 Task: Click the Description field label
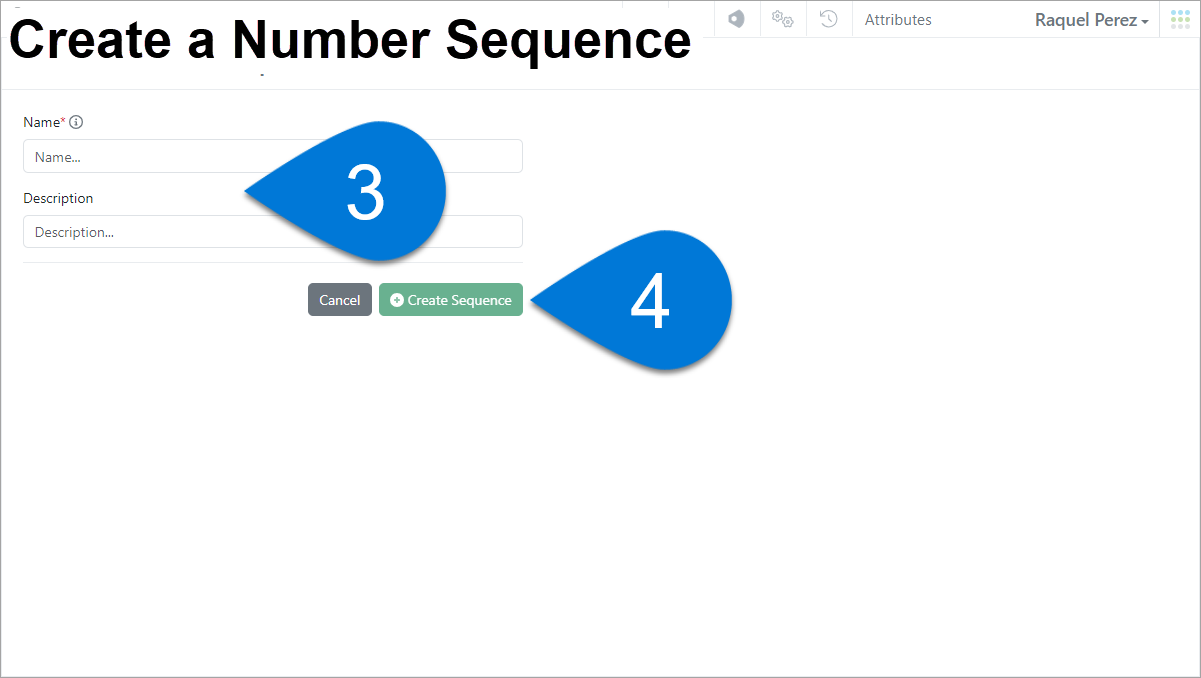point(58,198)
